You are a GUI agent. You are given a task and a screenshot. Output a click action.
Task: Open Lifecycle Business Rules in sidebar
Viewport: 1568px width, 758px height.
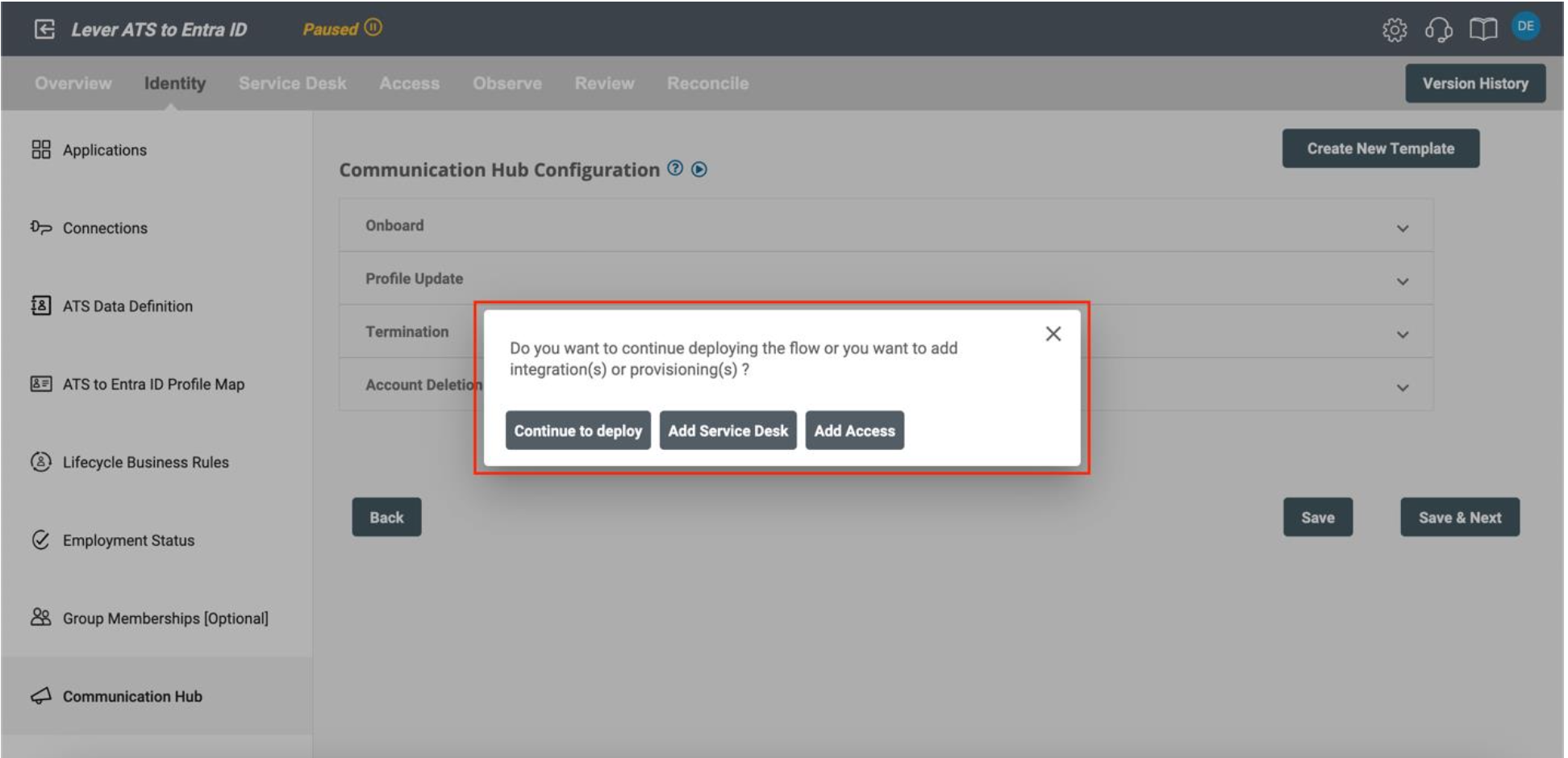coord(145,462)
